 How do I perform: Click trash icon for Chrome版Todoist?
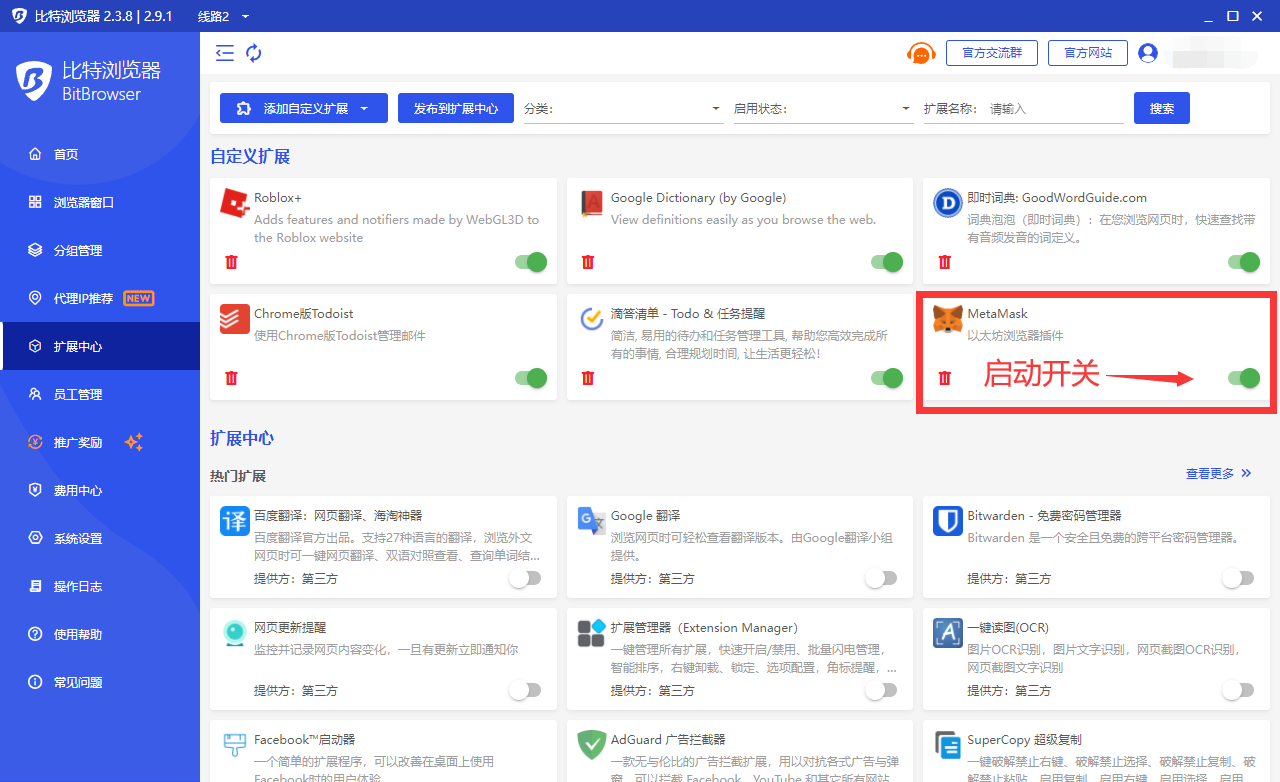click(232, 378)
